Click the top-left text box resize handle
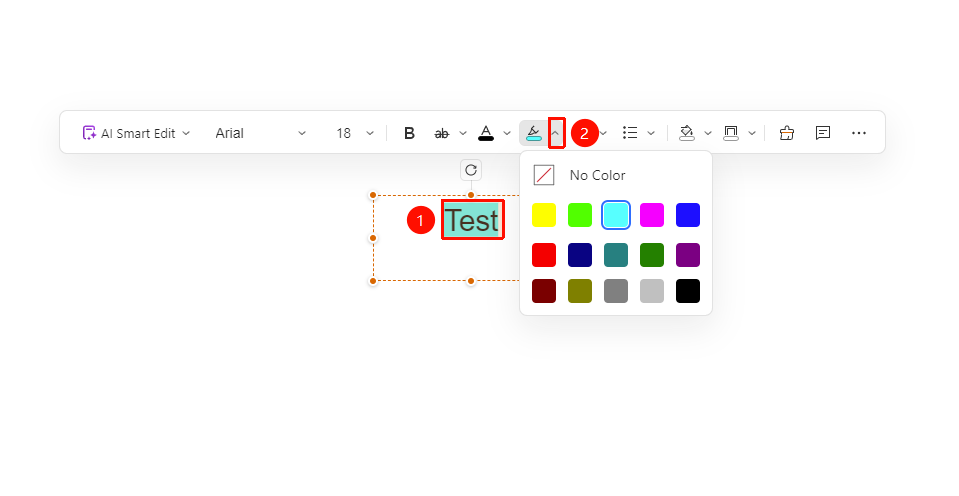The image size is (959, 496). 373,195
